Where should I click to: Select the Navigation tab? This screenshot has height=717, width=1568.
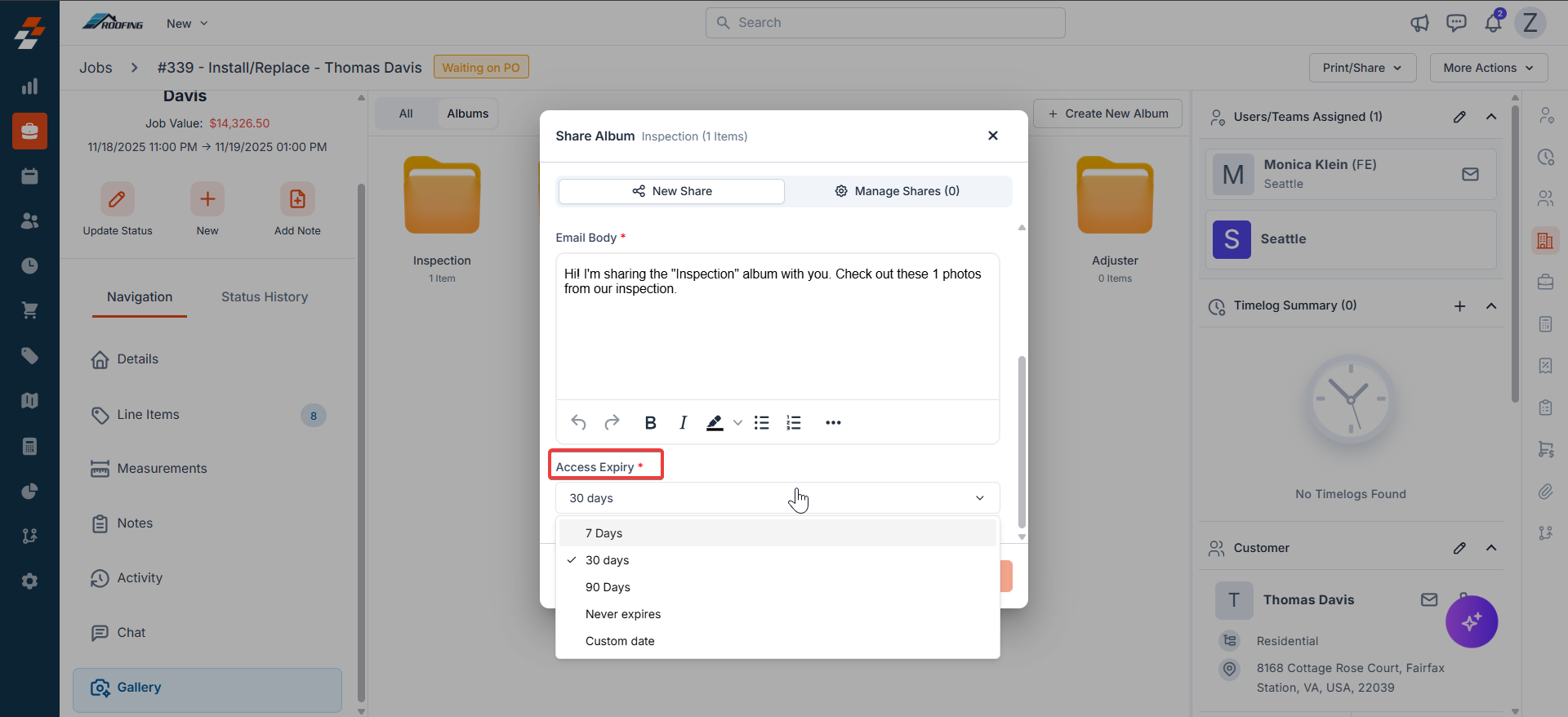pyautogui.click(x=140, y=297)
